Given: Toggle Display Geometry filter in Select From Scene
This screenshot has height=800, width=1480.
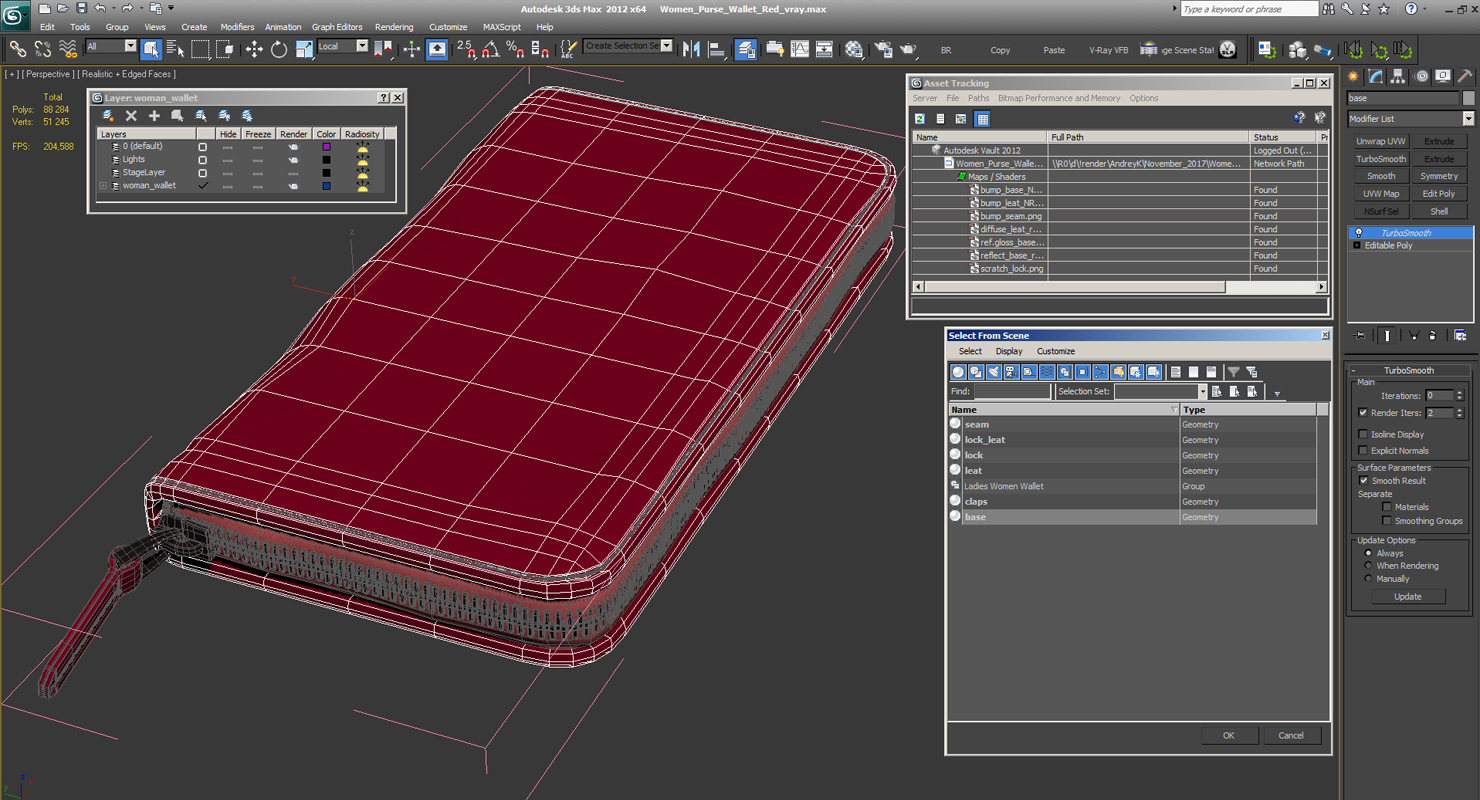Looking at the screenshot, I should [958, 372].
